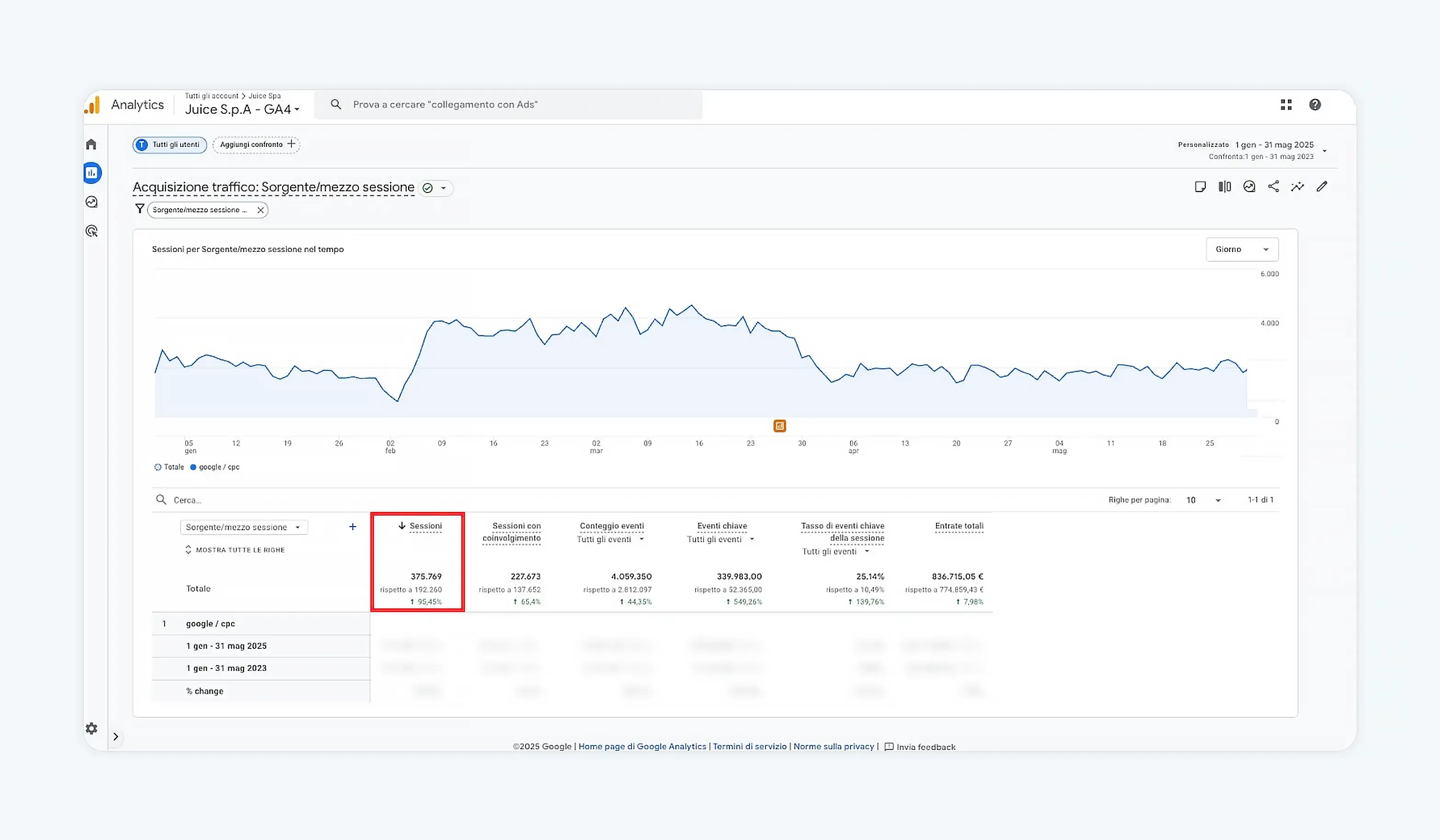Click Aggiungi confronto button
The height and width of the screenshot is (840, 1440).
pyautogui.click(x=256, y=145)
